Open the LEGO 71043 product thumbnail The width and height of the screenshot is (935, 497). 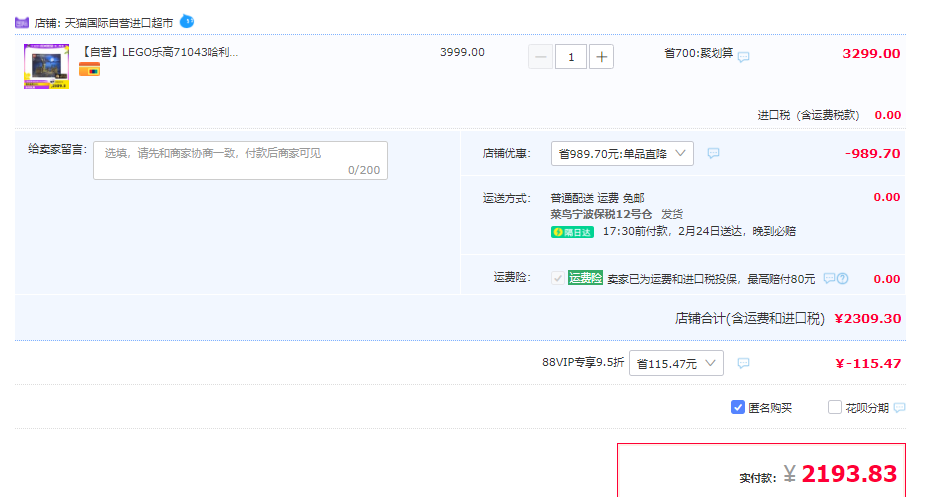[x=47, y=66]
